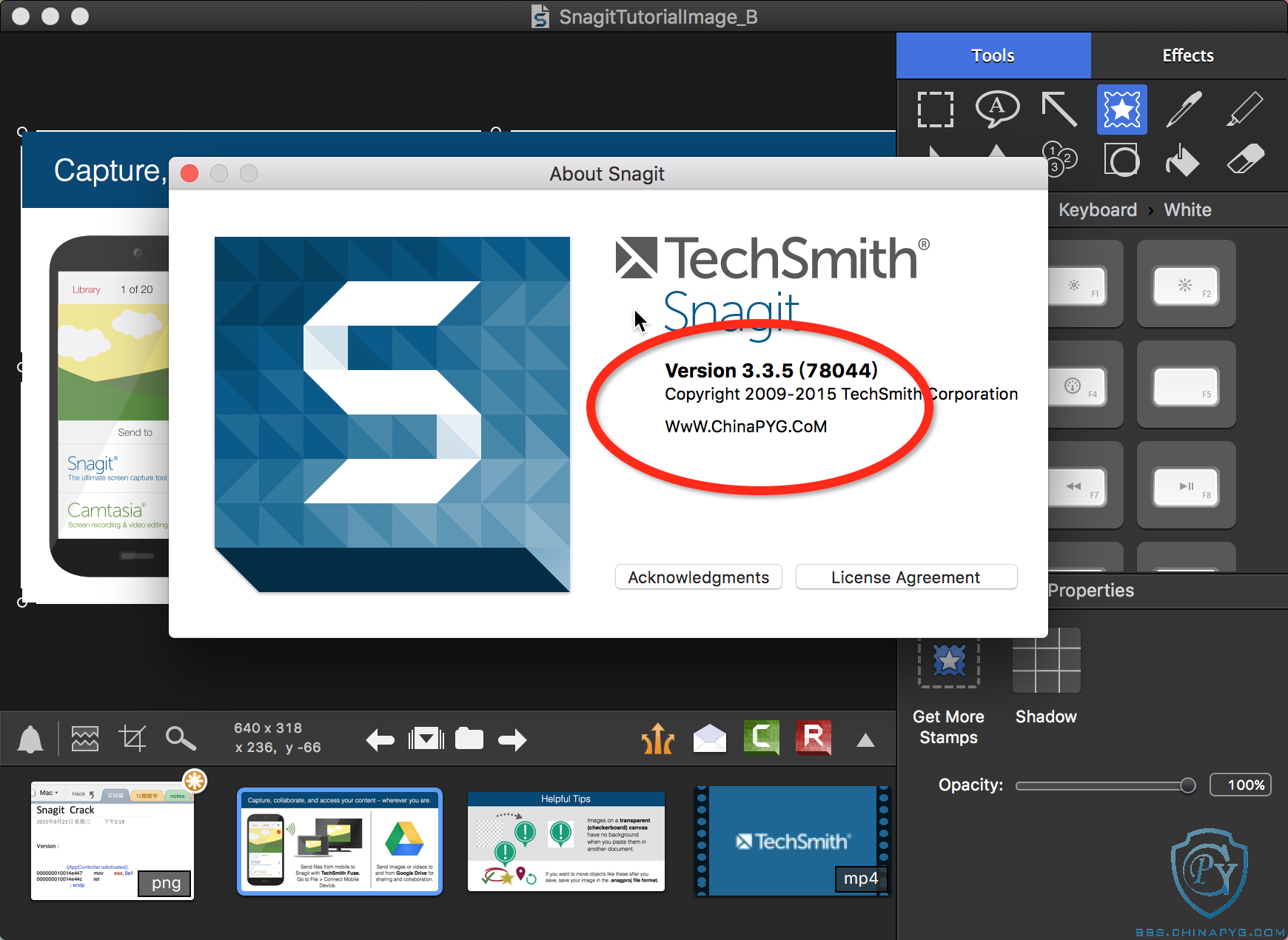The width and height of the screenshot is (1288, 940).
Task: Select the Highlighter tool
Action: [1245, 110]
